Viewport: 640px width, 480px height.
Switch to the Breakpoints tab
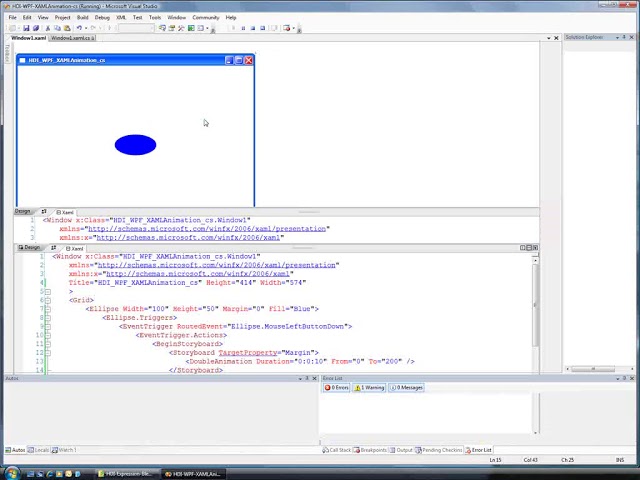[370, 450]
